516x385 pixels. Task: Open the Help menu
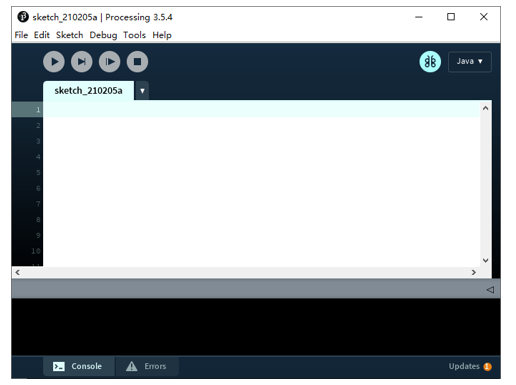(162, 35)
